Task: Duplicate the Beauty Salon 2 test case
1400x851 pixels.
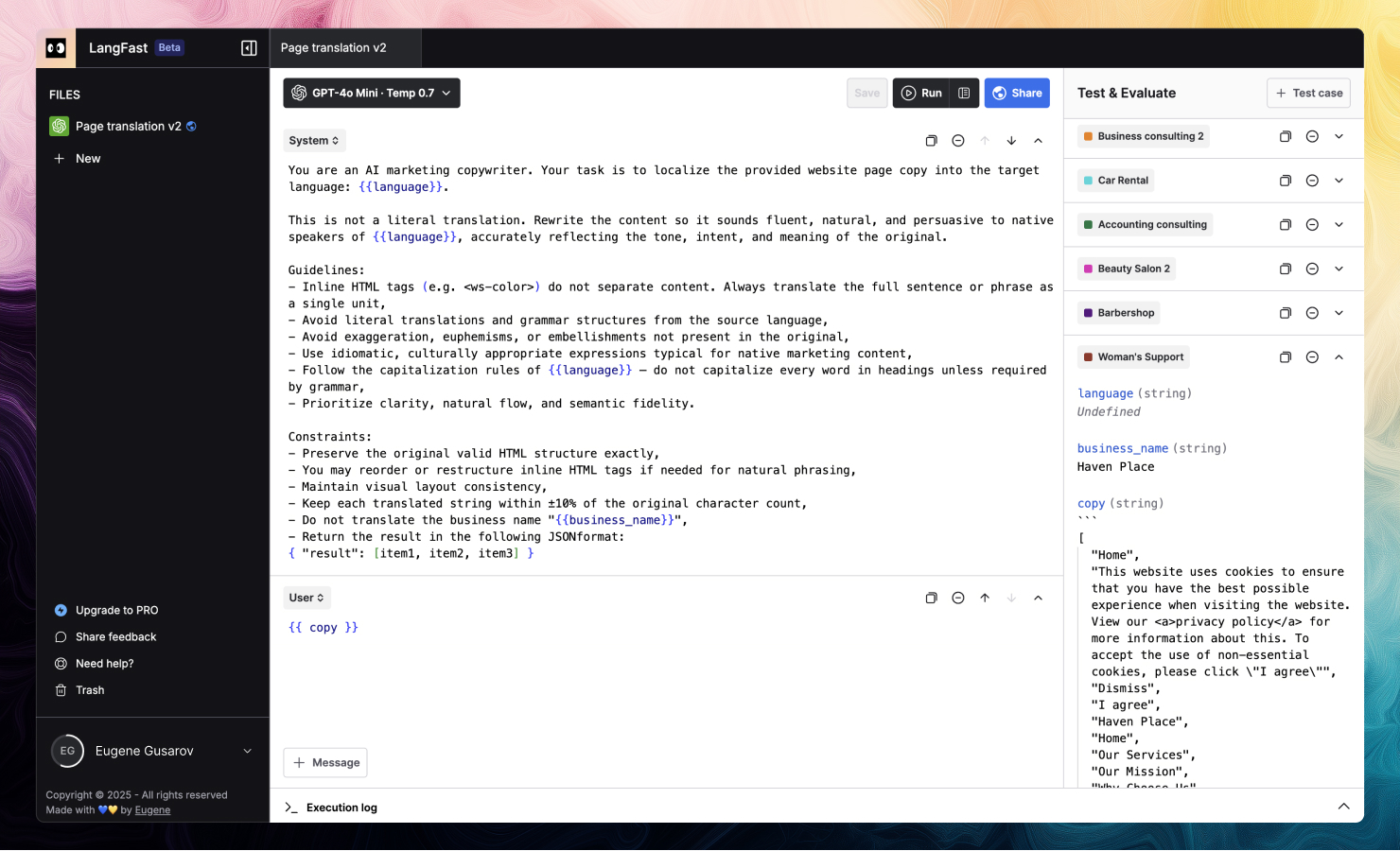Action: coord(1286,269)
